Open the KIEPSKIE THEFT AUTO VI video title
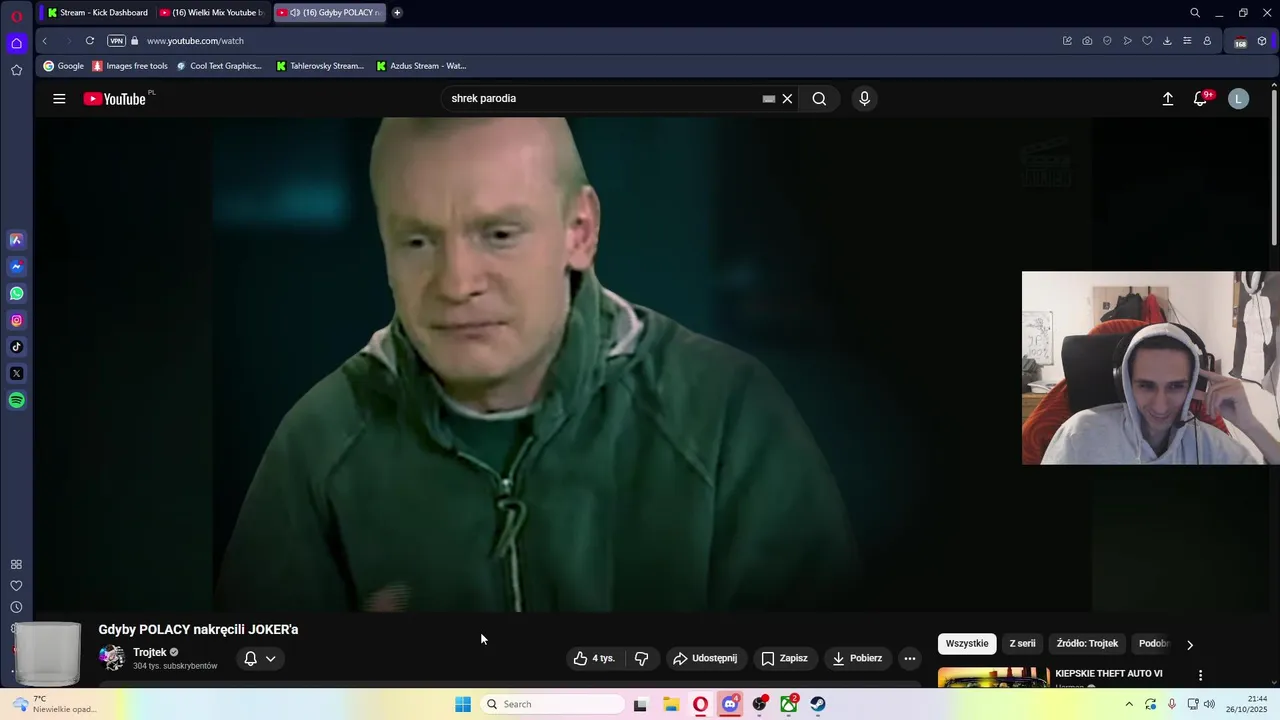Screen dimensions: 1280x720 1108,674
